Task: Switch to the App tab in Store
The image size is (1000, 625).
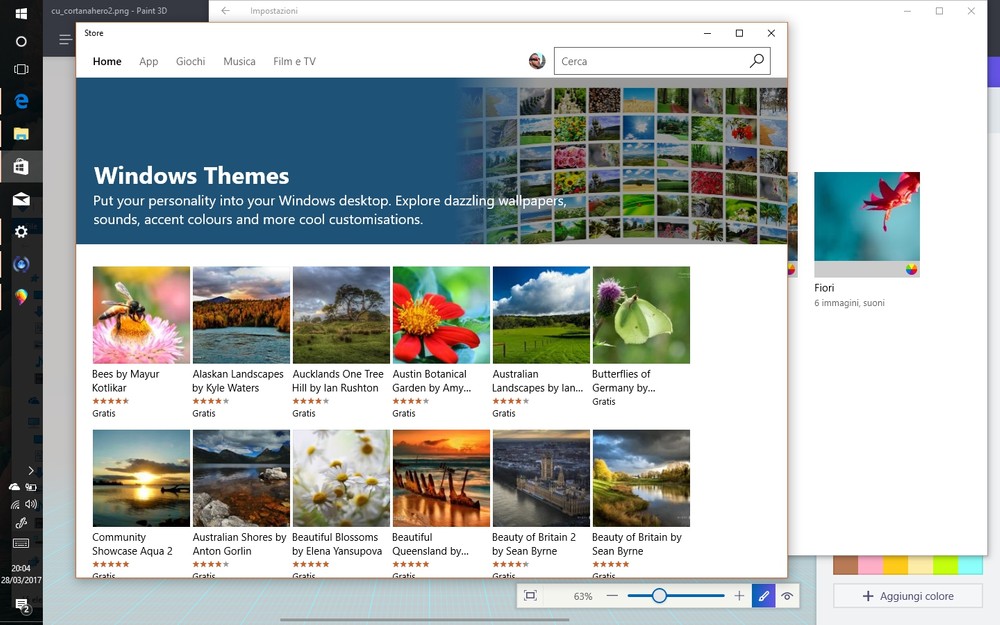Action: [x=149, y=61]
